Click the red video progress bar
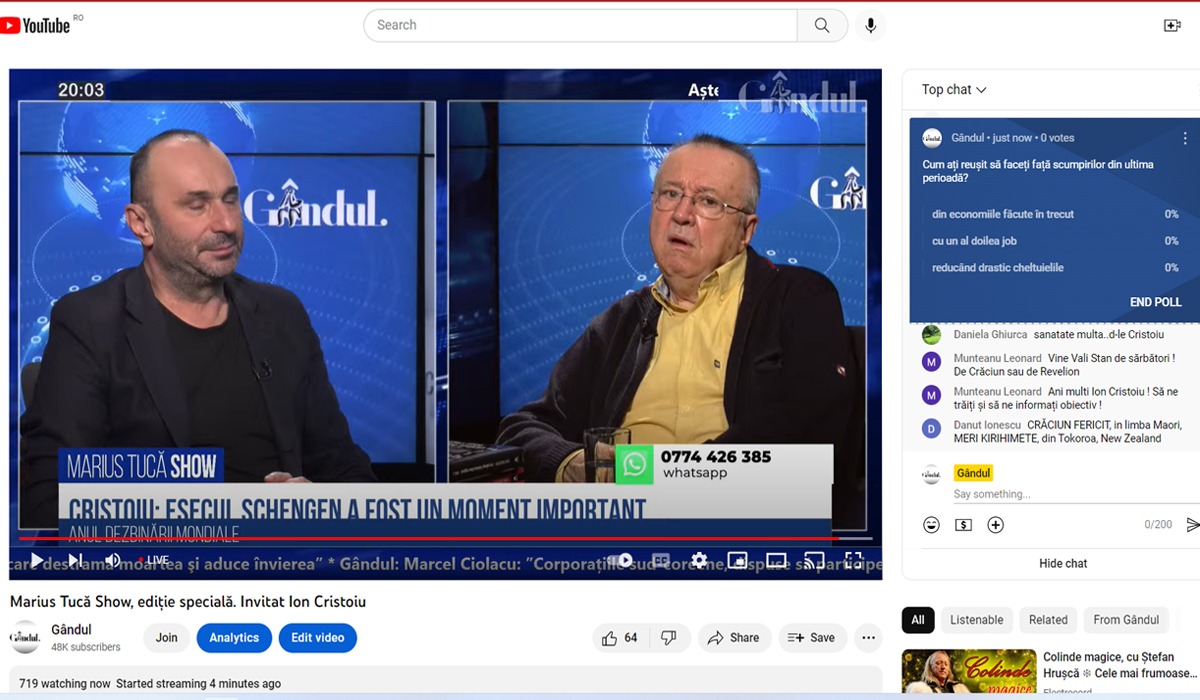This screenshot has width=1200, height=700. [445, 539]
